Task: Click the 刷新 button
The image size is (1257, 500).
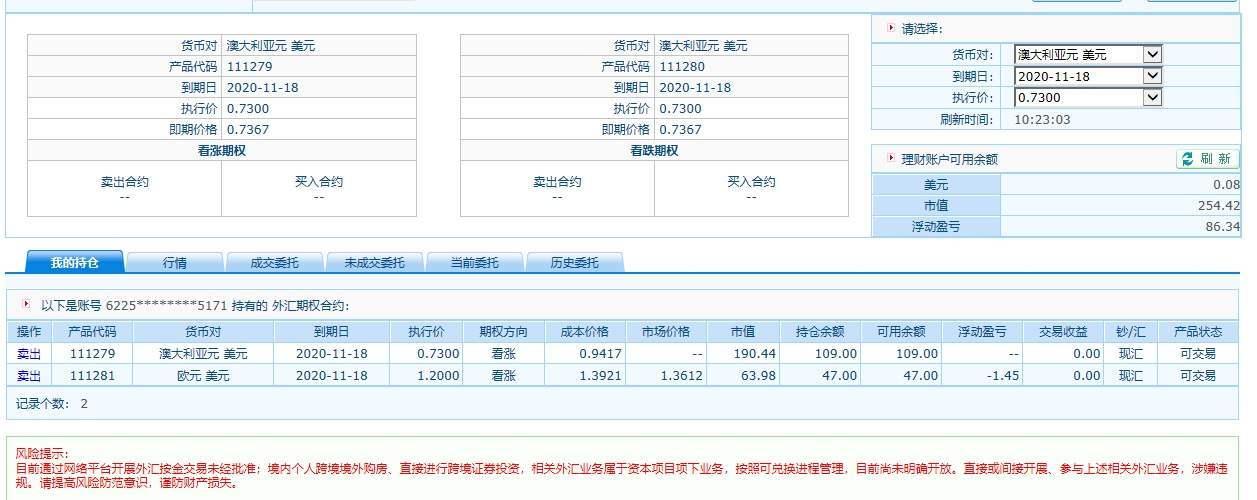Action: click(x=1208, y=159)
